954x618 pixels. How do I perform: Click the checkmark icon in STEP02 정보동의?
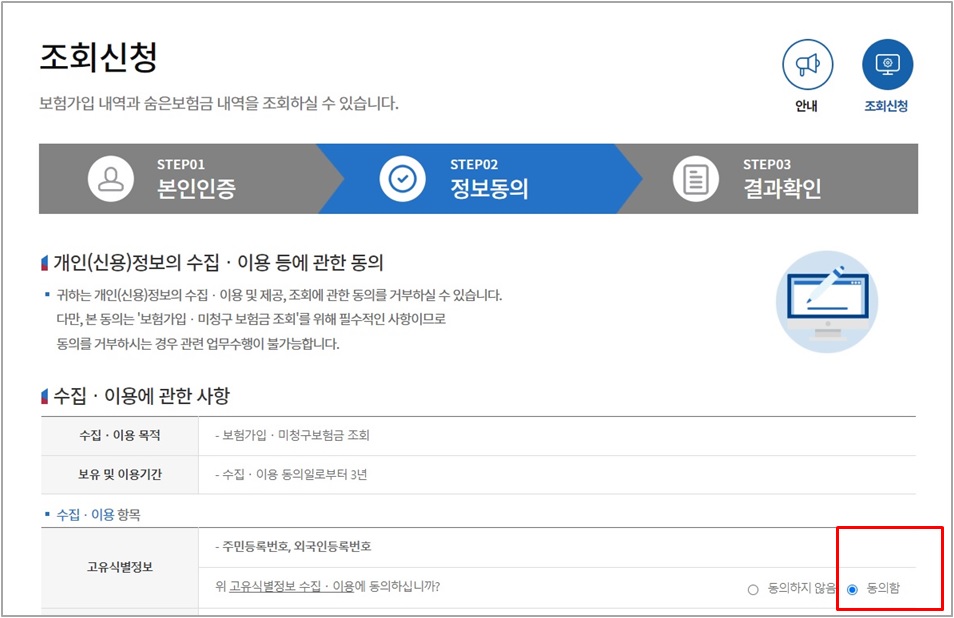[x=404, y=177]
